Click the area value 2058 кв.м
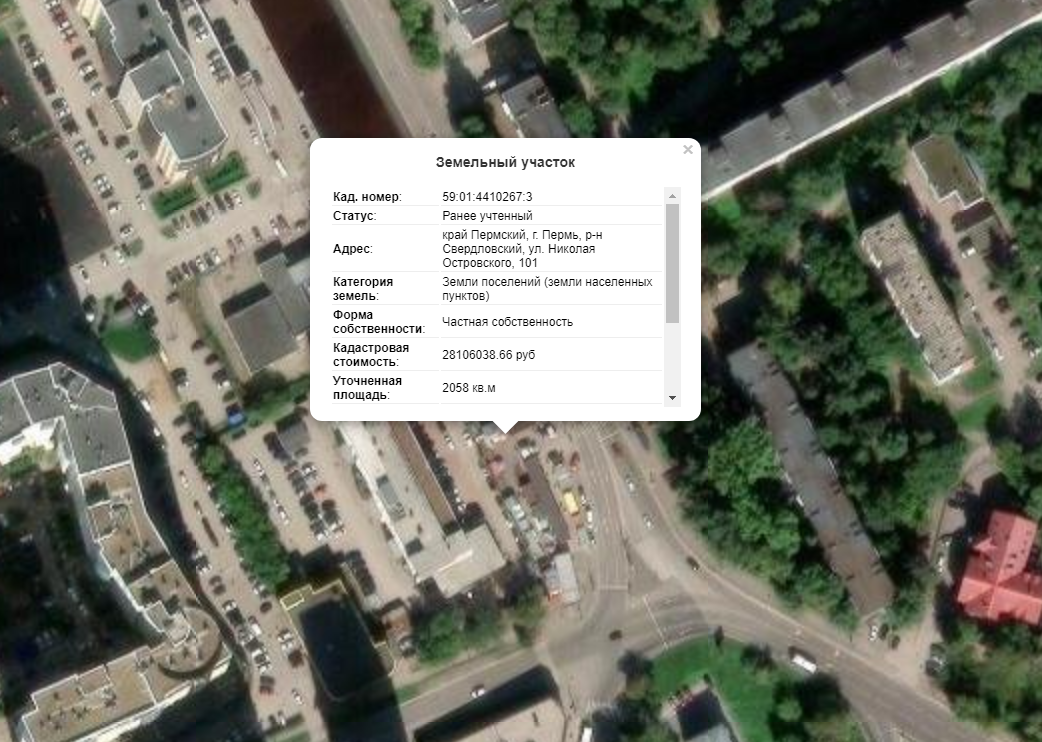The width and height of the screenshot is (1042, 742). click(469, 387)
